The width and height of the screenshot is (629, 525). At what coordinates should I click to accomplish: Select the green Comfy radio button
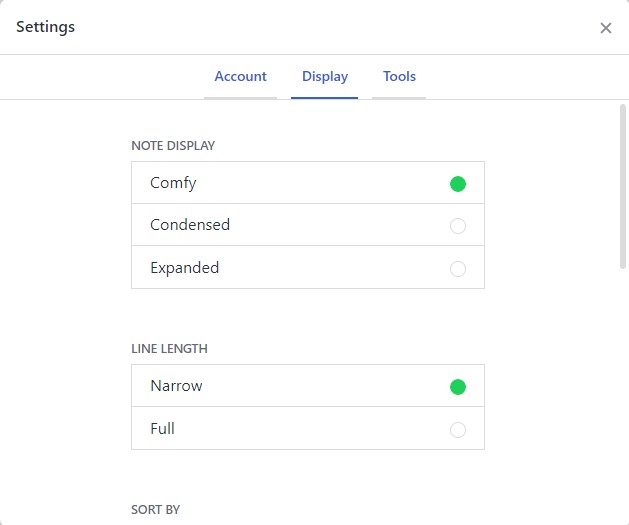458,183
